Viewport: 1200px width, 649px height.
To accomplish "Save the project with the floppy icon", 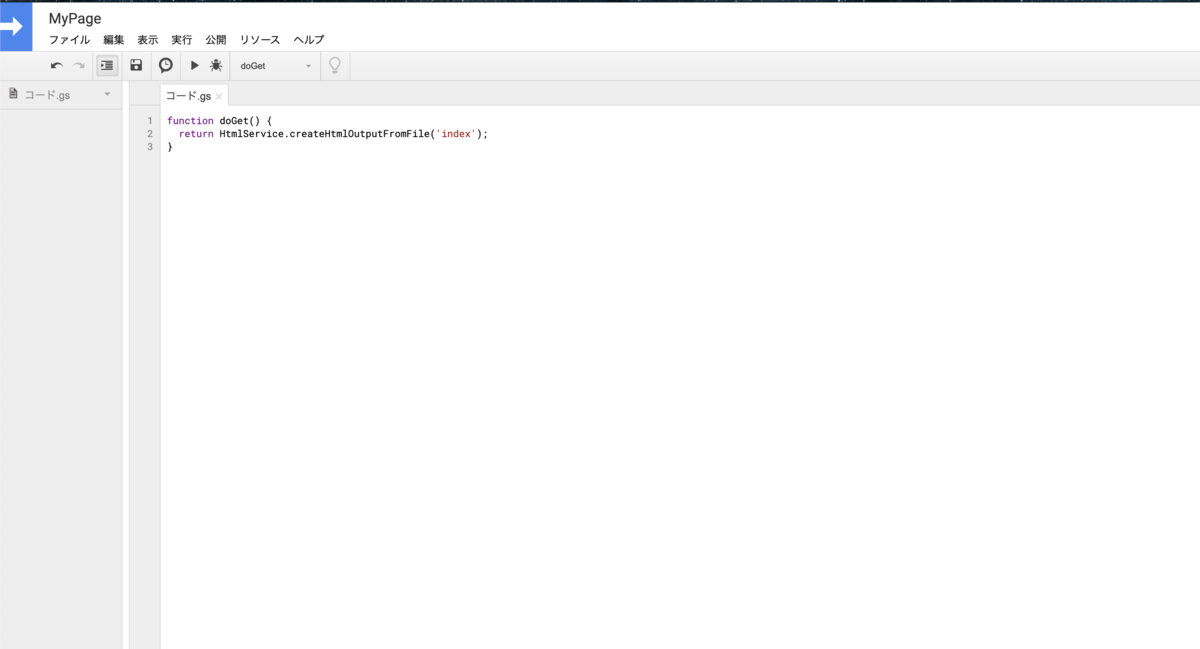I will [136, 65].
